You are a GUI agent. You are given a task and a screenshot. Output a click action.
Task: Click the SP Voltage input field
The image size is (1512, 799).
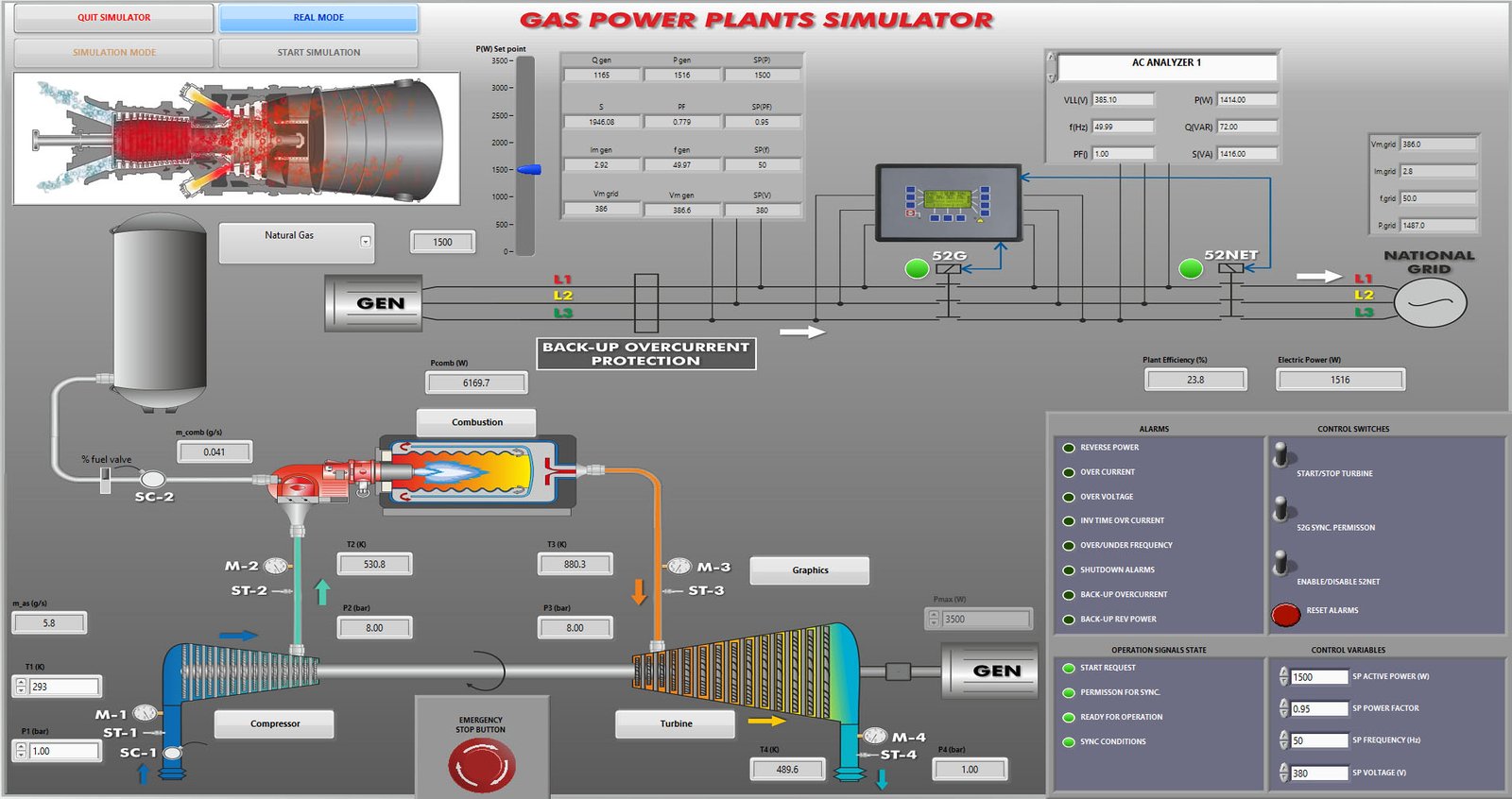[1319, 773]
